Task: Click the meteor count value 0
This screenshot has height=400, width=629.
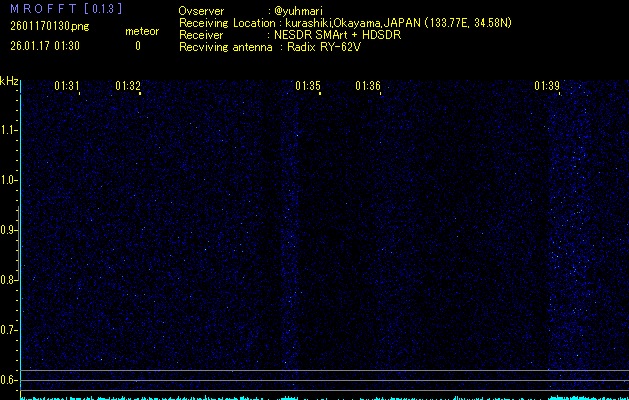Action: pos(138,46)
